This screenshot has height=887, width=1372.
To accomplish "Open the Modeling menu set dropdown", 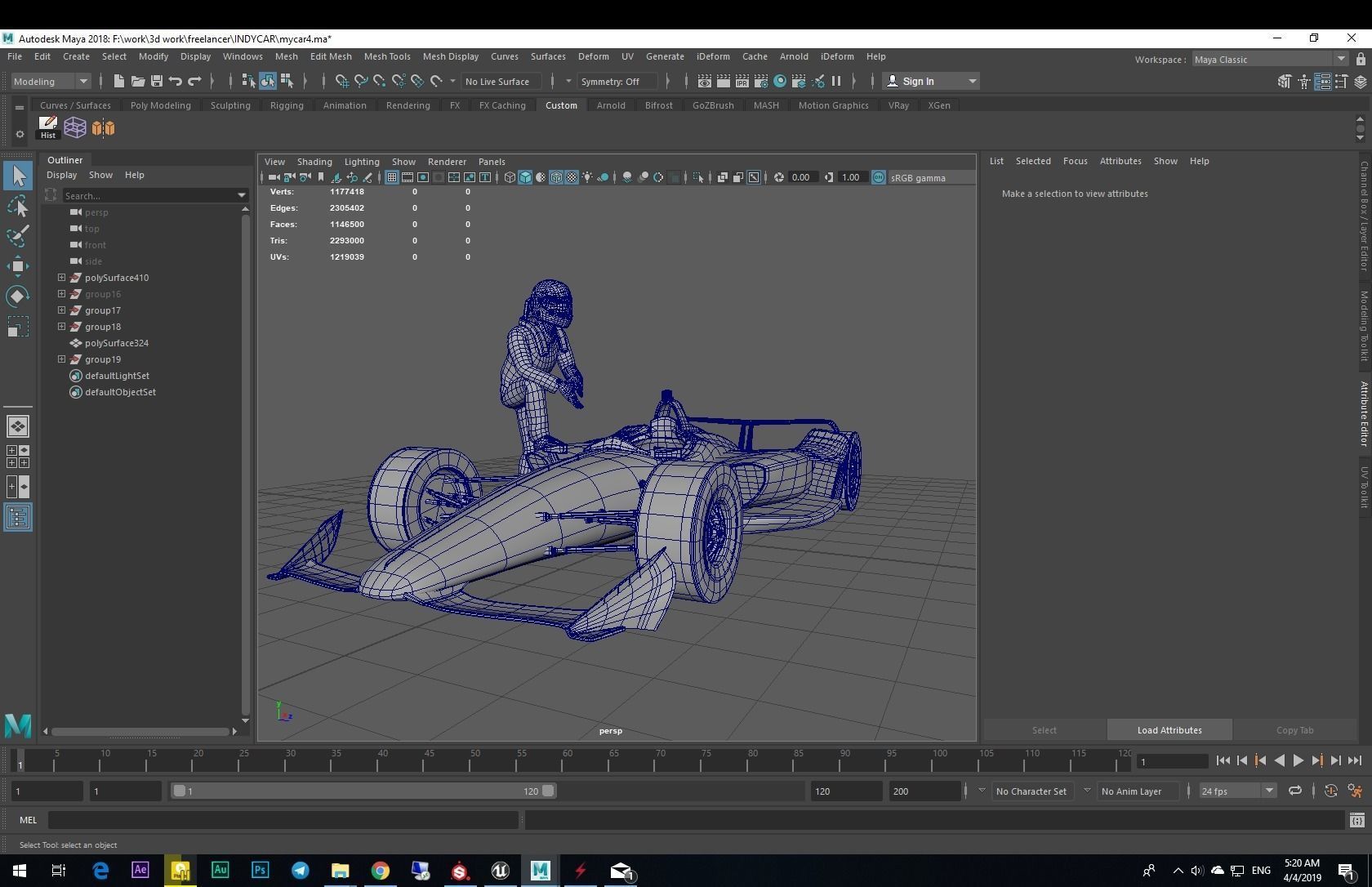I will 50,81.
